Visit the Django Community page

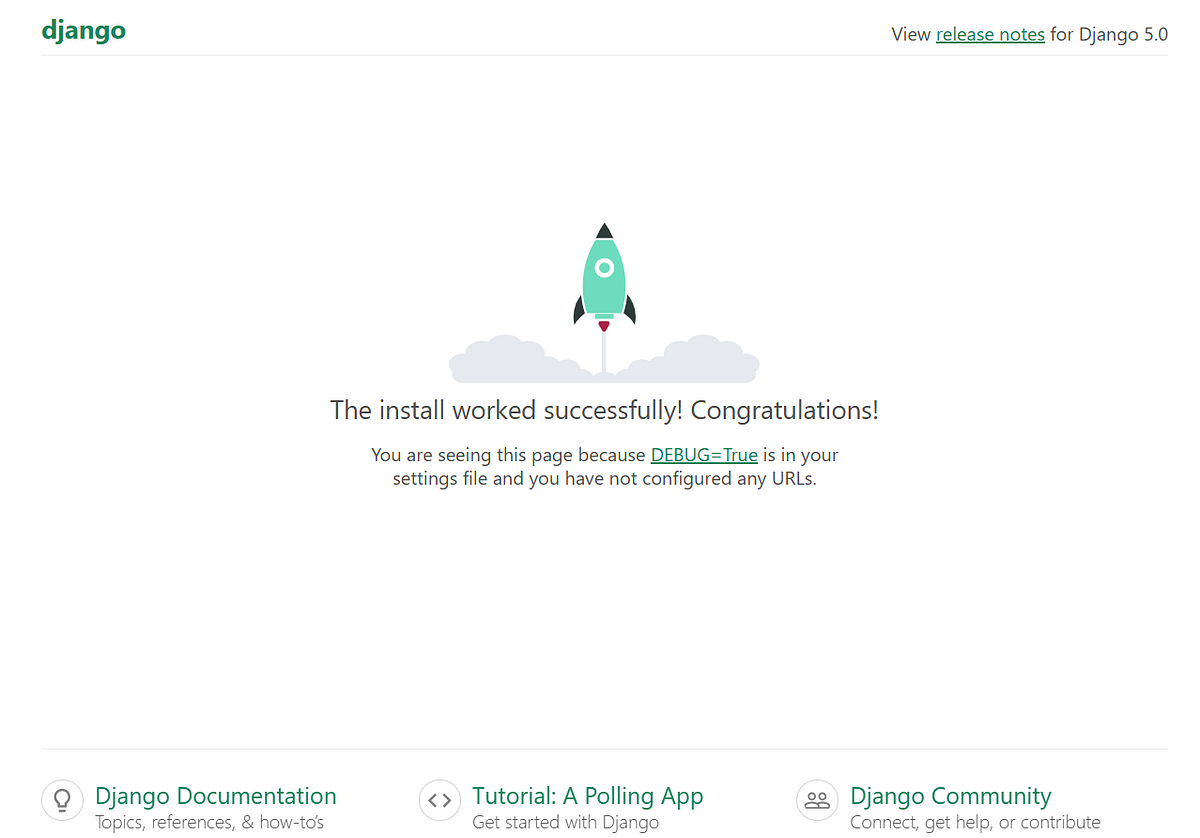point(950,795)
